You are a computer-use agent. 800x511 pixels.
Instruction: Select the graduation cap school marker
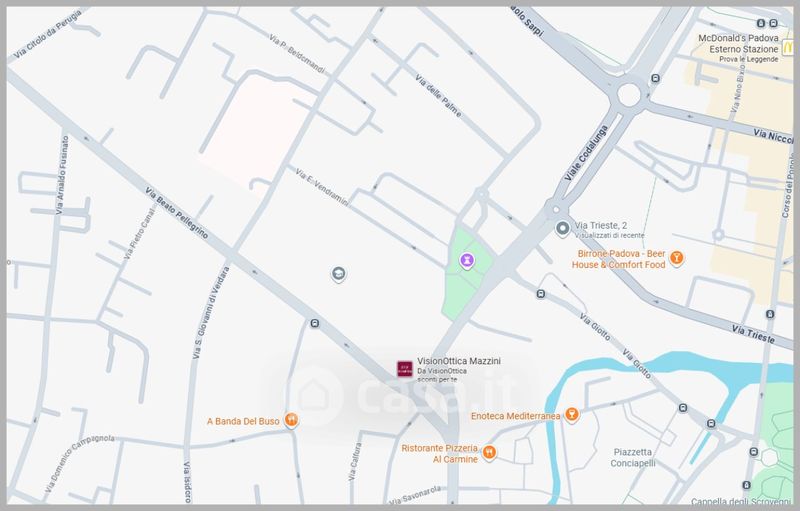(338, 274)
